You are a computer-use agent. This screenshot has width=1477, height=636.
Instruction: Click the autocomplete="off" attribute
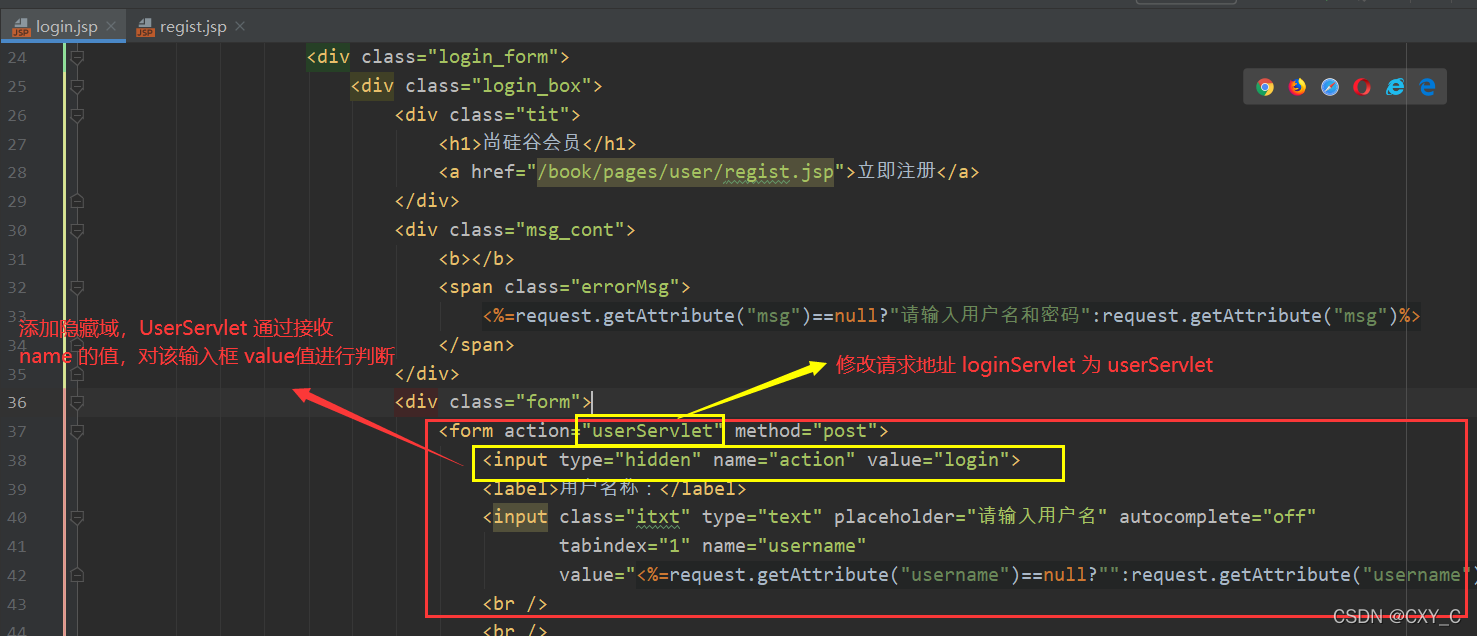pos(1217,517)
